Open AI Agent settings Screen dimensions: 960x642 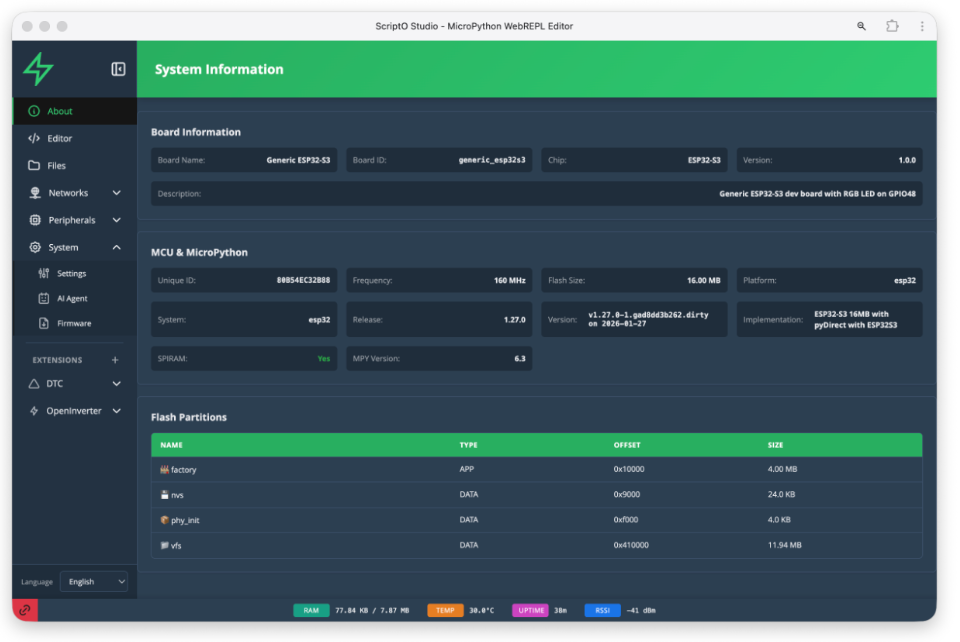coord(71,298)
